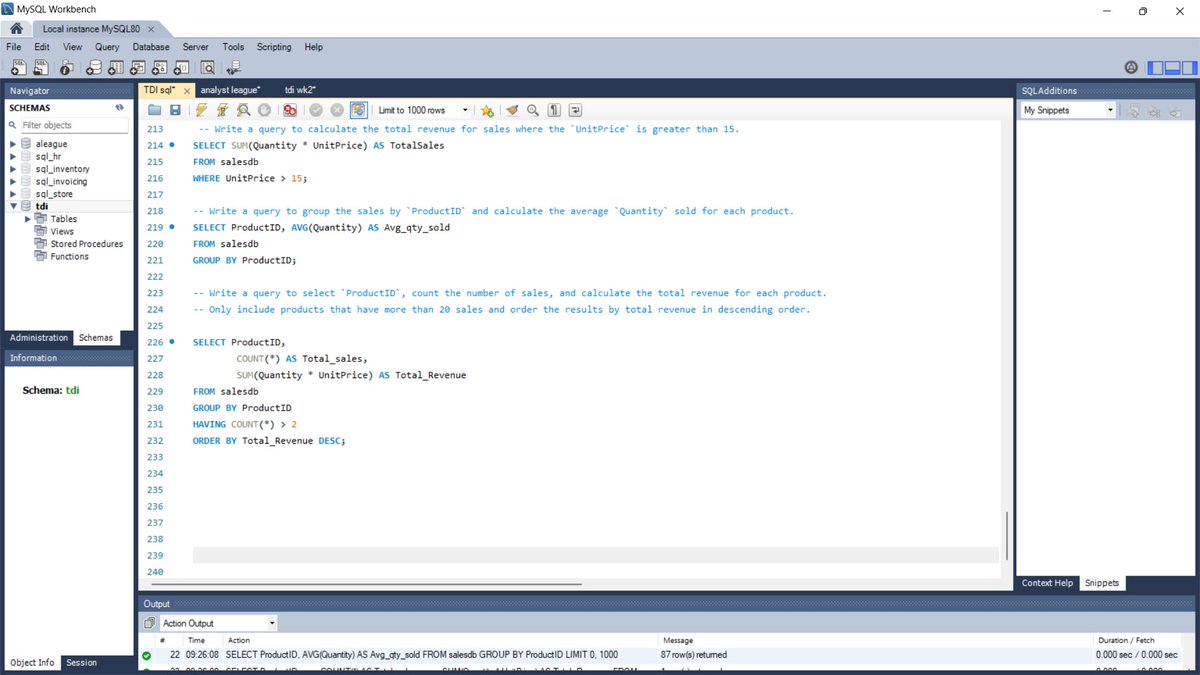1200x675 pixels.
Task: Go to the Workbench home screen icon
Action: pyautogui.click(x=17, y=29)
